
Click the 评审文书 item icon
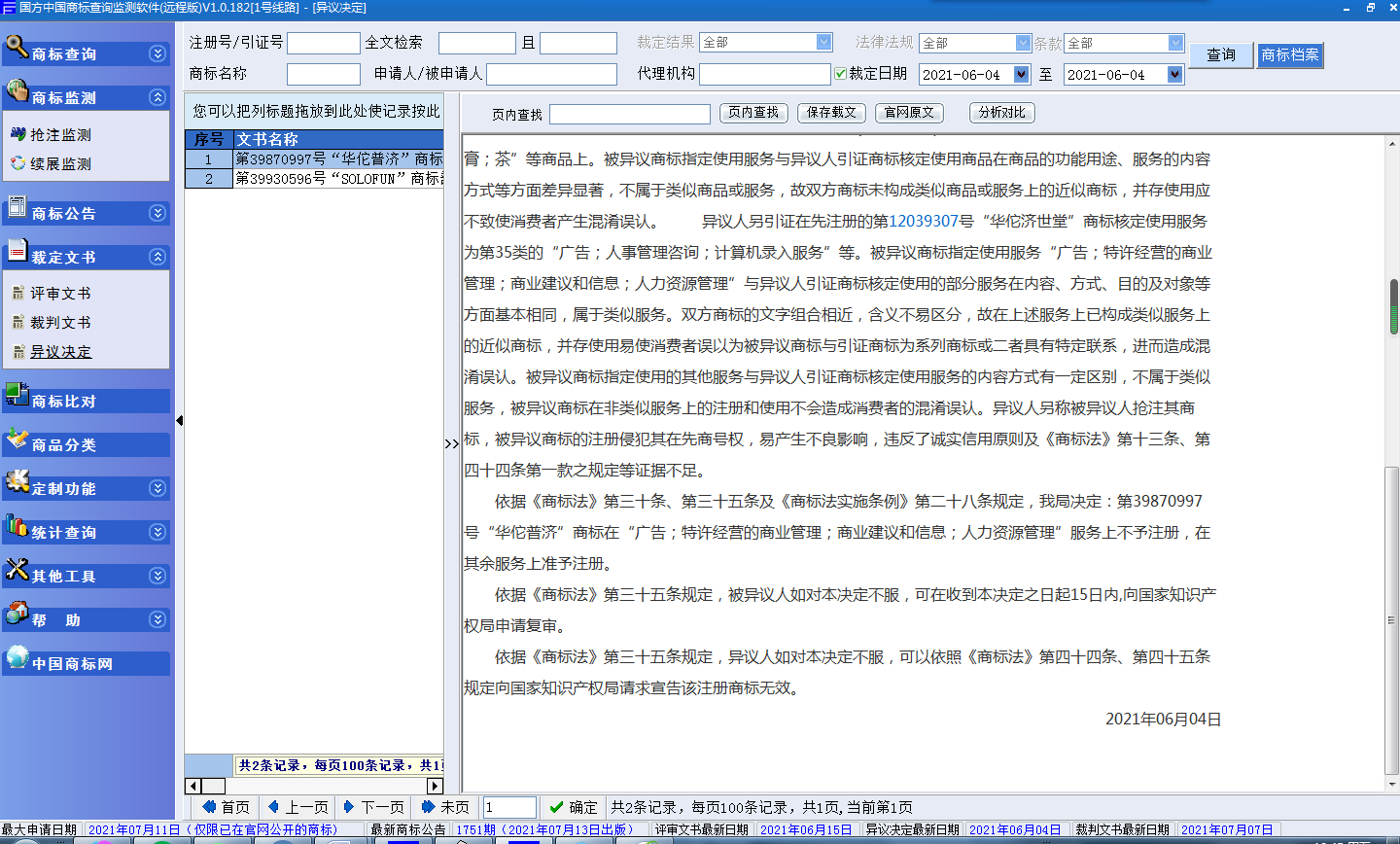point(17,293)
